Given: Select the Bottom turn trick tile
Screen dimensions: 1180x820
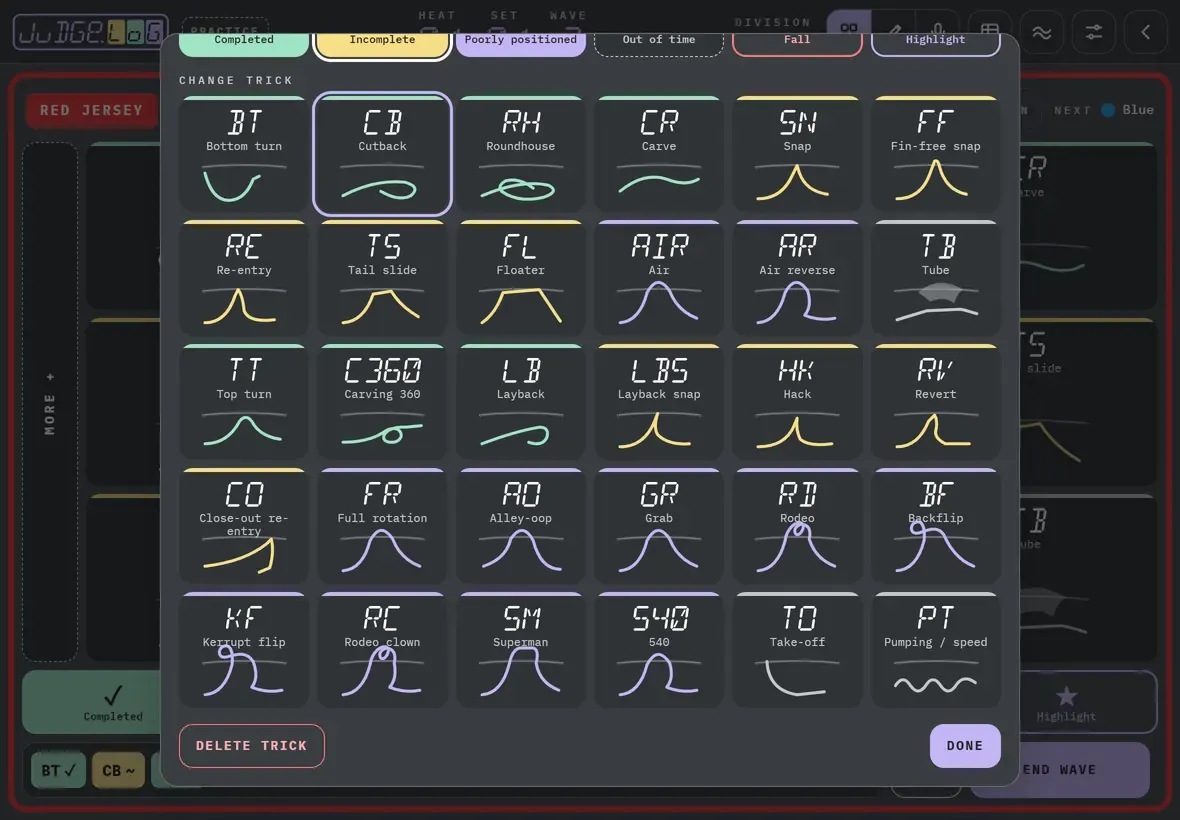Looking at the screenshot, I should 244,154.
